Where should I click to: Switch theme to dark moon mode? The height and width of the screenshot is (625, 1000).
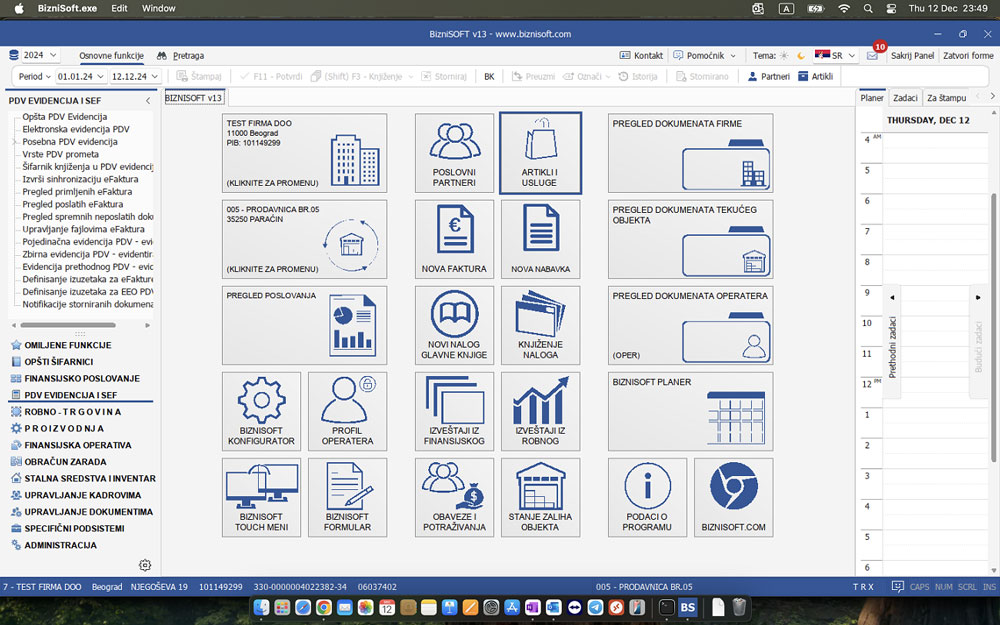pyautogui.click(x=800, y=56)
